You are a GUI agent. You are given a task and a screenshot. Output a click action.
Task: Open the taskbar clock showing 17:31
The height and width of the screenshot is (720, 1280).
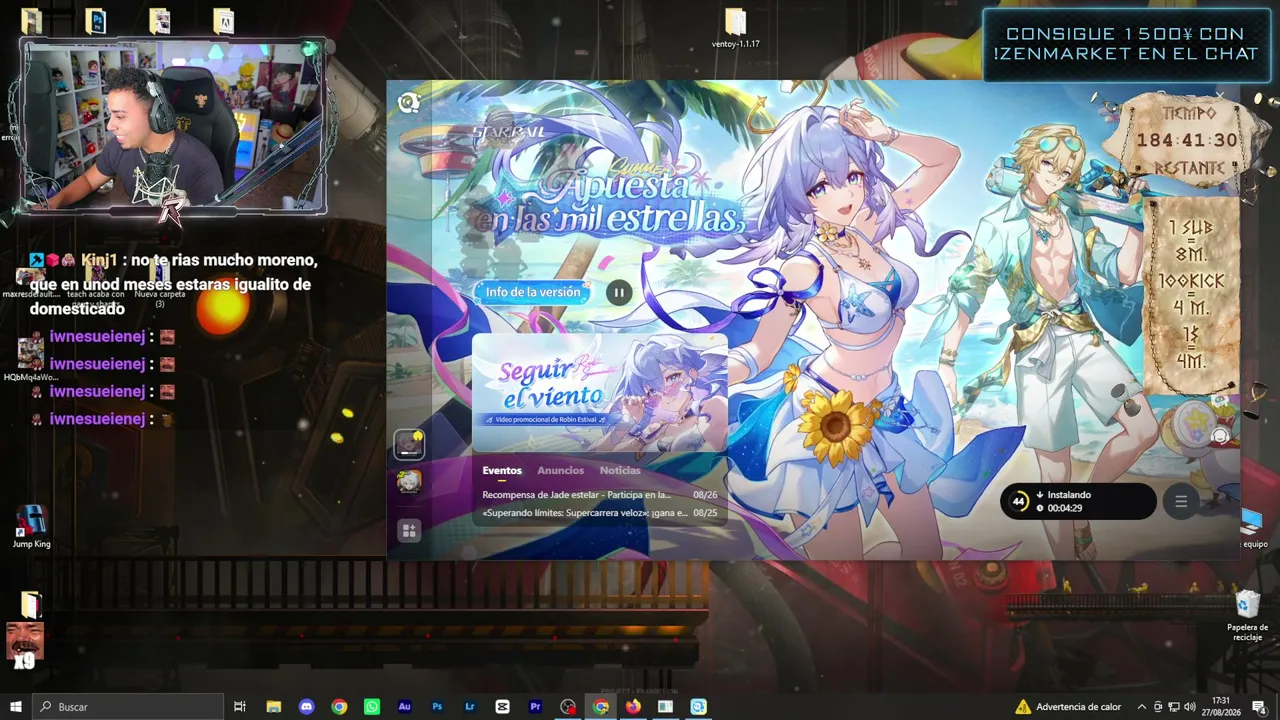tap(1221, 707)
